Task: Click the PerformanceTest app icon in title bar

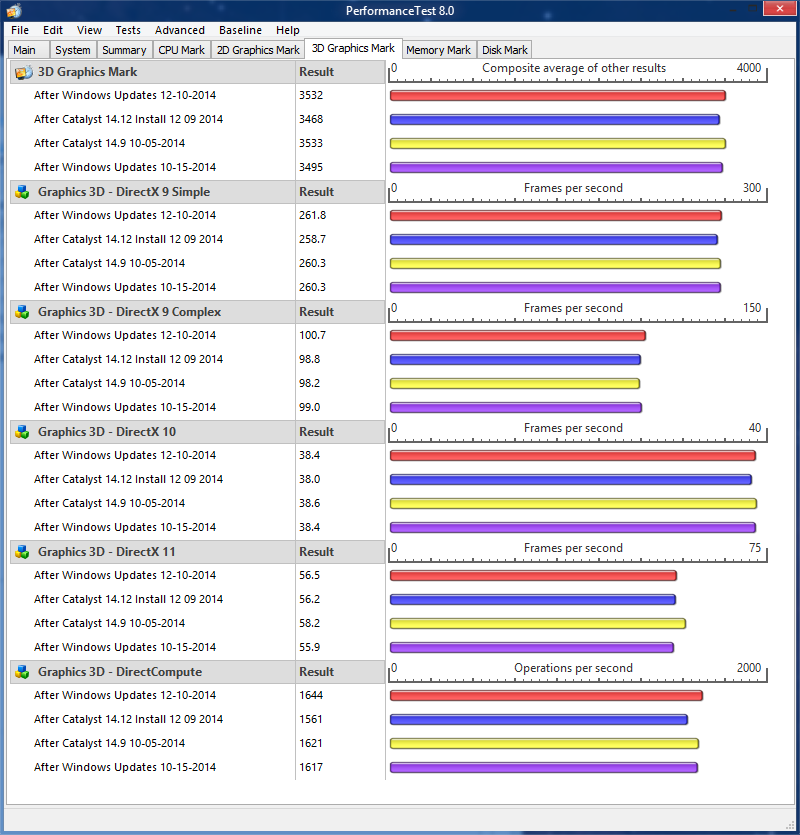Action: click(14, 10)
